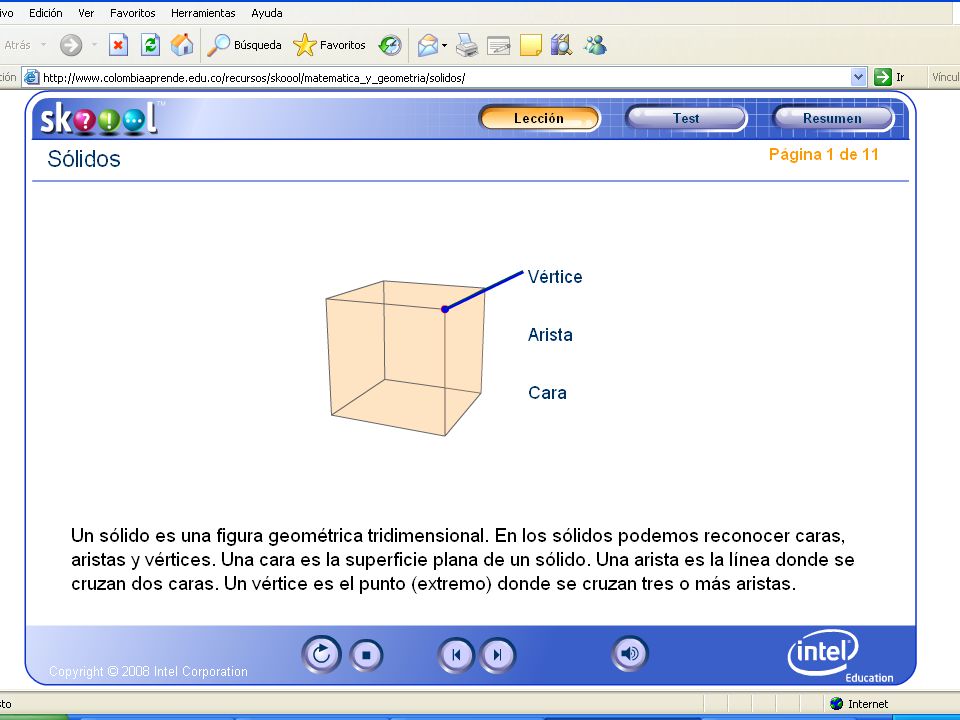
Task: Click the skoool logo
Action: [100, 118]
